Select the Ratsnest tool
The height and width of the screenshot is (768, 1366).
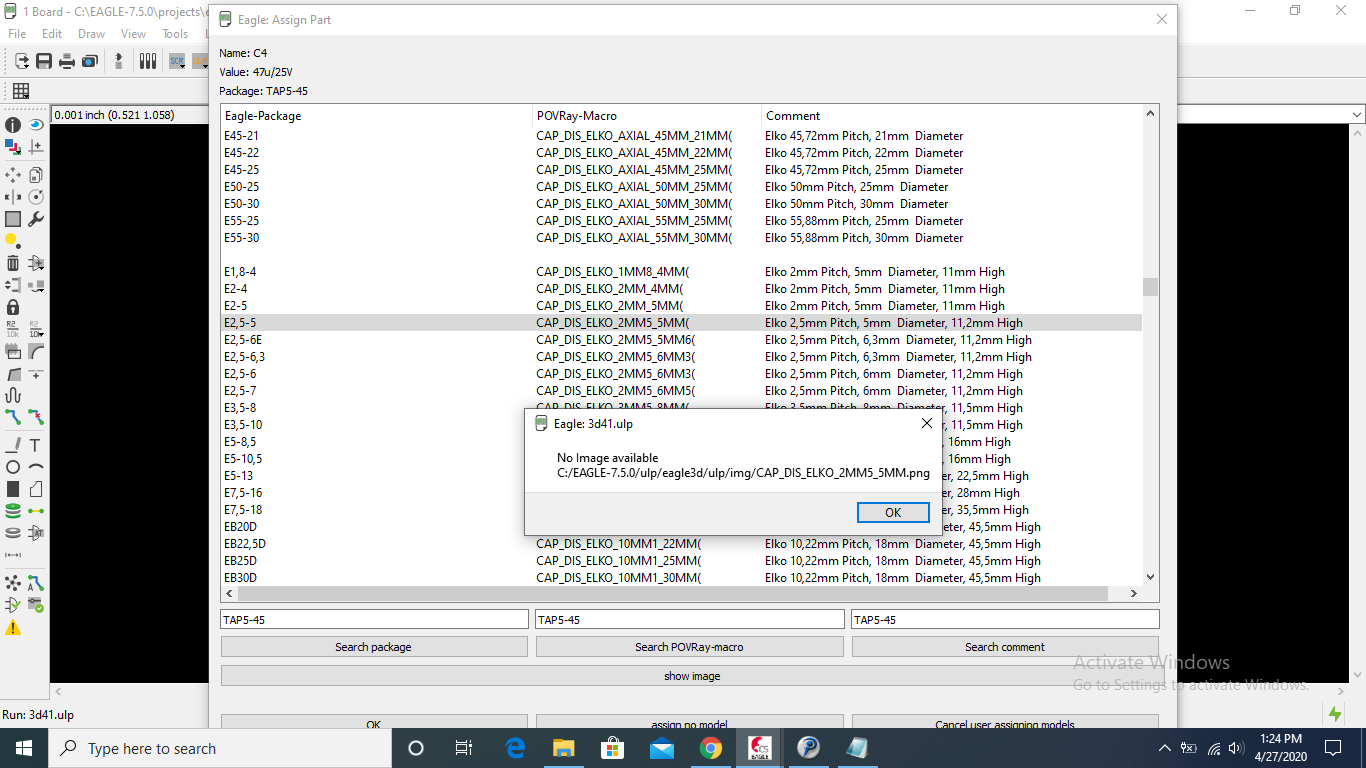click(x=13, y=583)
